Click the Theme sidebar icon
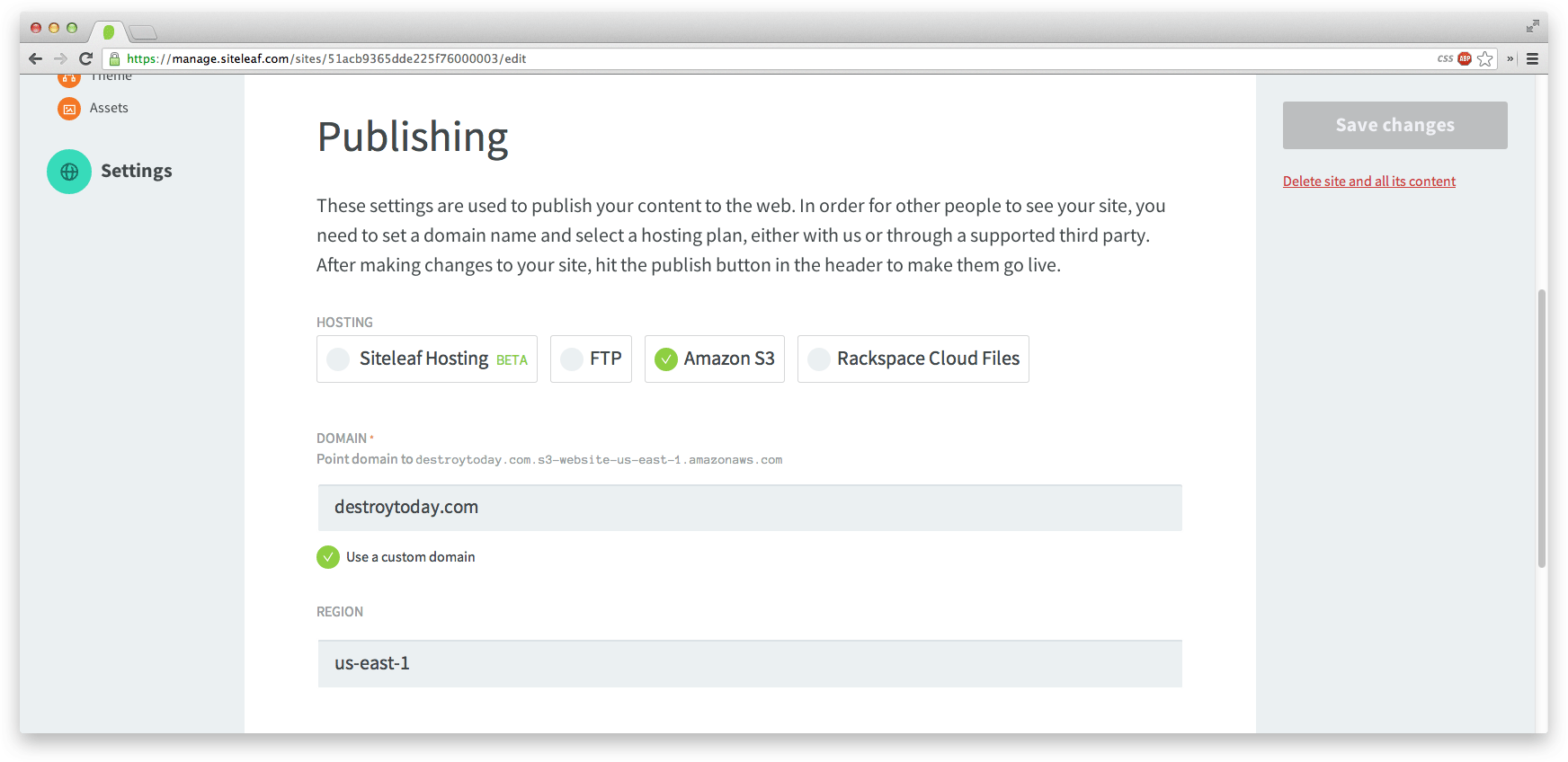This screenshot has height=762, width=1568. 69,78
